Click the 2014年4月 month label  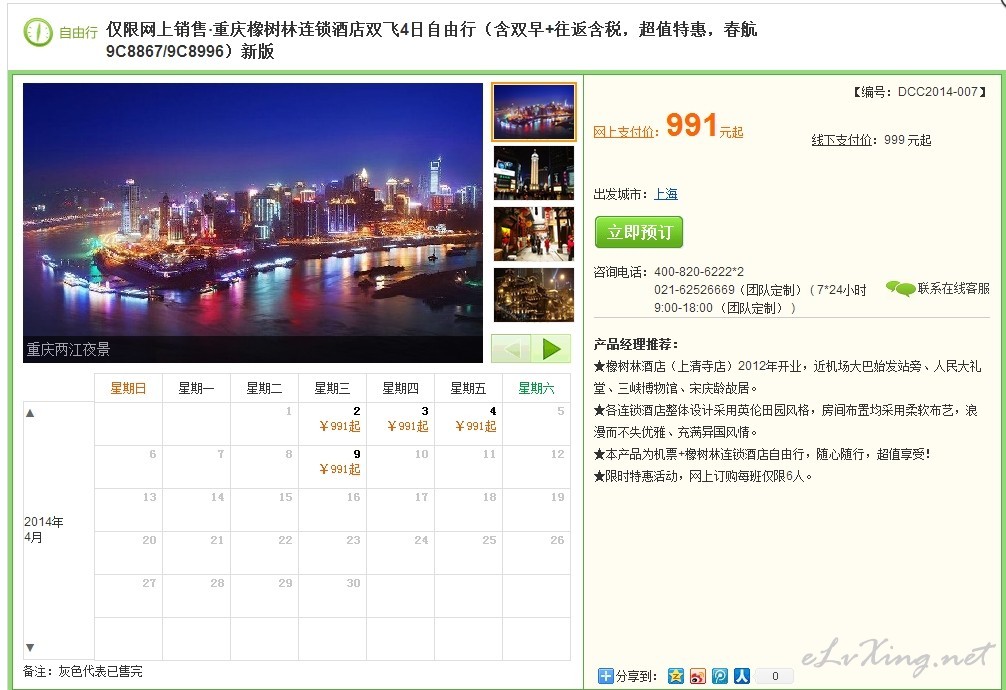coord(44,530)
